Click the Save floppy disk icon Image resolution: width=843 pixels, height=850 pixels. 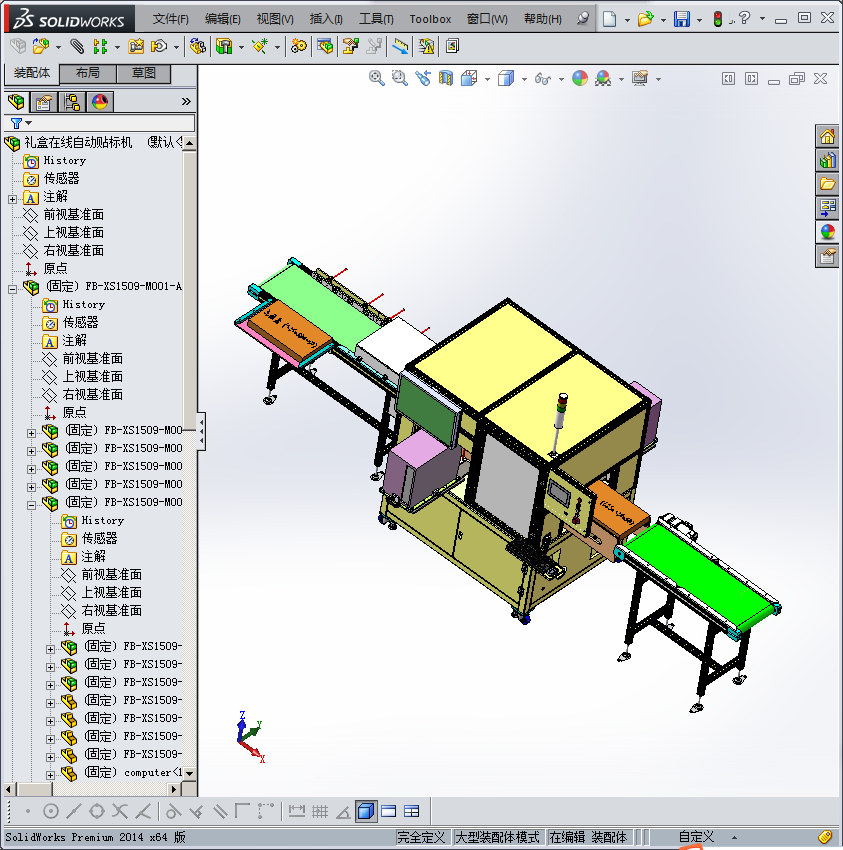point(681,20)
